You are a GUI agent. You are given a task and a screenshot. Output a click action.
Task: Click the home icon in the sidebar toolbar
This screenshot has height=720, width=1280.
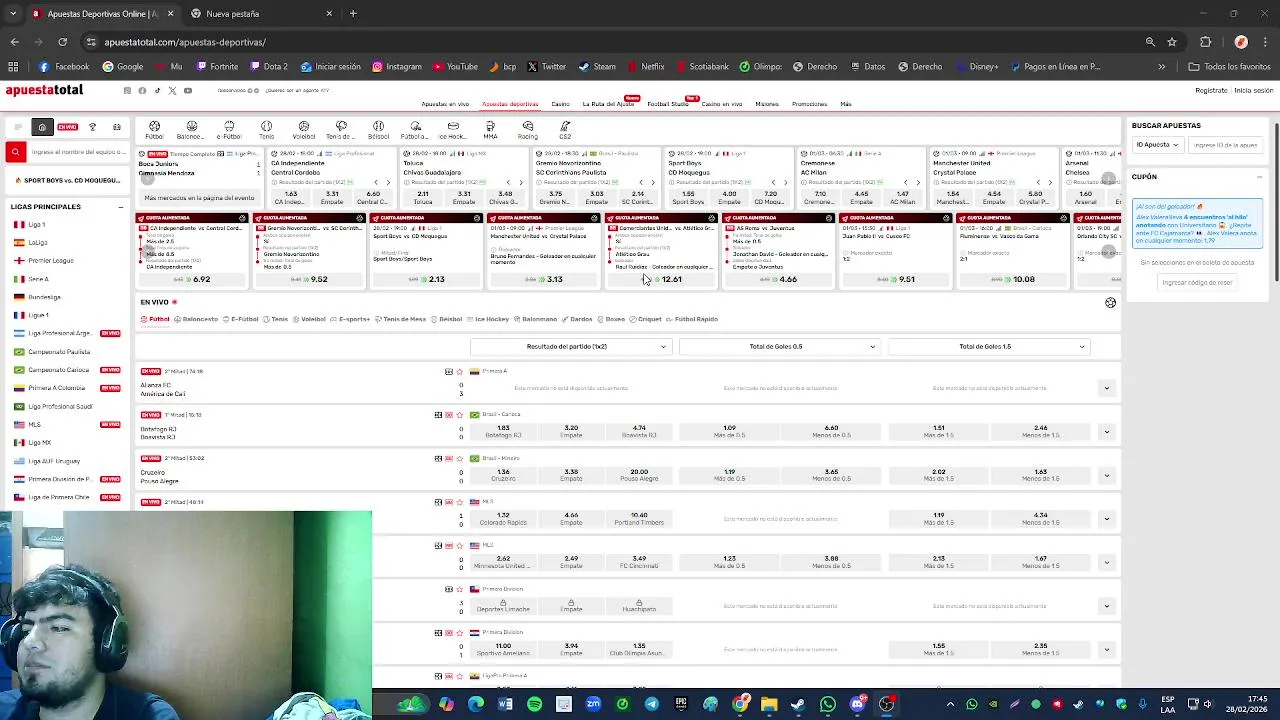click(x=42, y=127)
